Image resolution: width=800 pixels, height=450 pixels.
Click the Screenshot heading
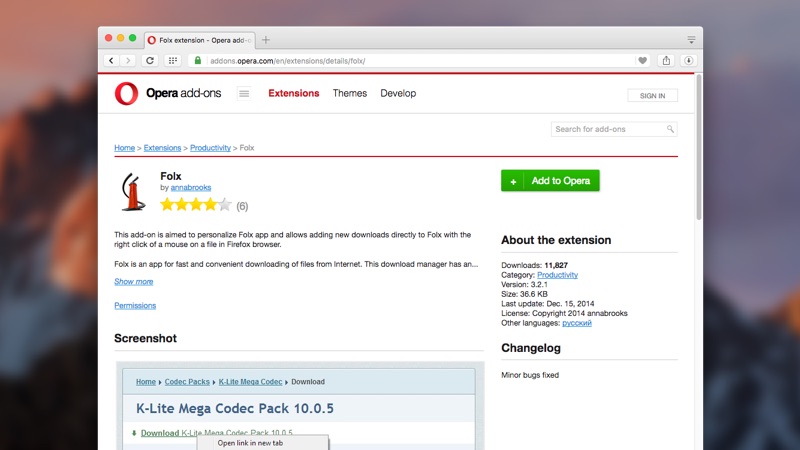click(145, 338)
